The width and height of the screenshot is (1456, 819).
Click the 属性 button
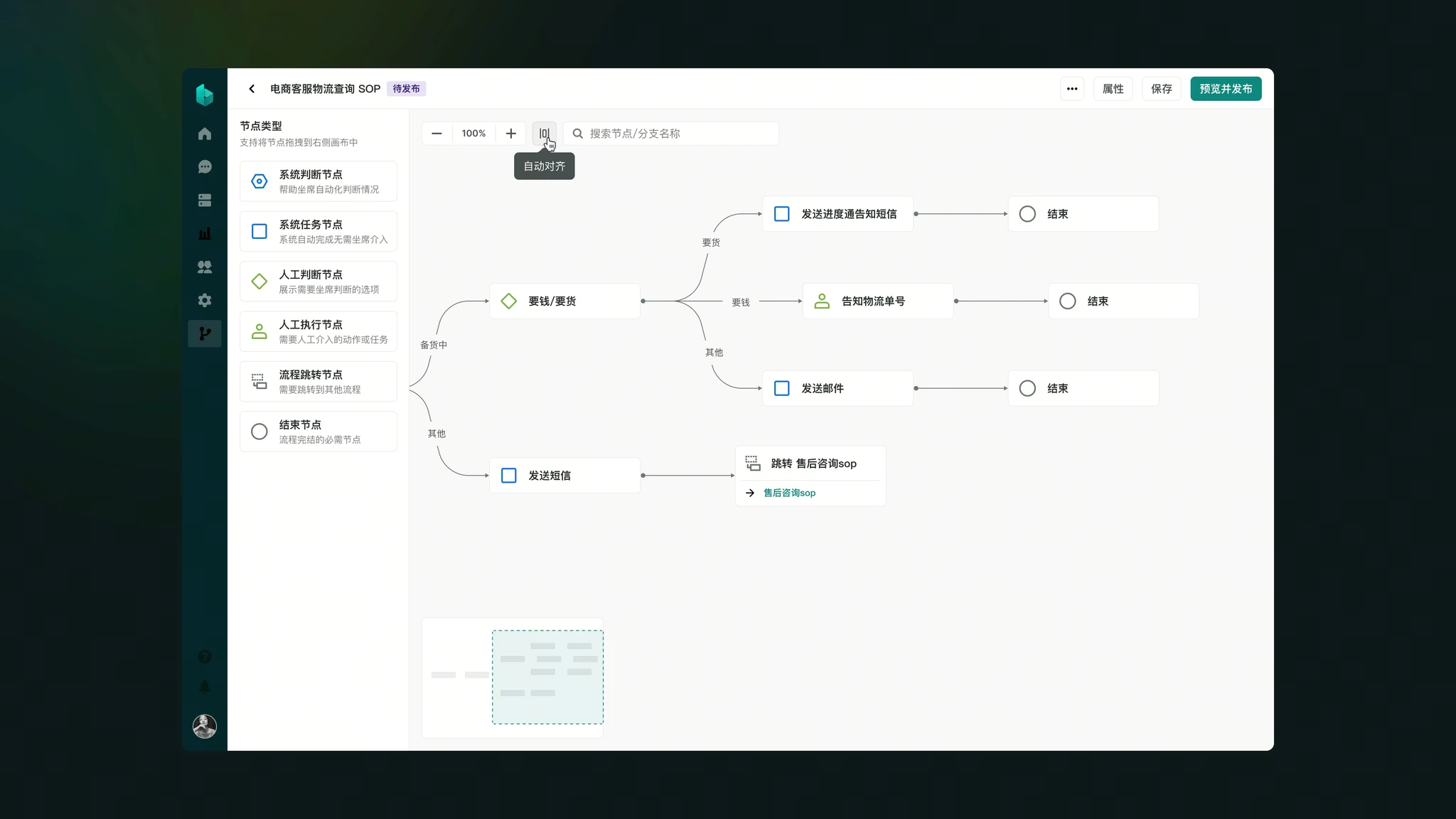[1113, 89]
